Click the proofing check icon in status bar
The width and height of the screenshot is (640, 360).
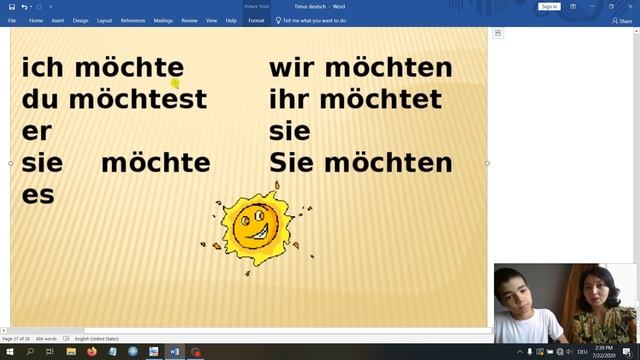tap(66, 339)
